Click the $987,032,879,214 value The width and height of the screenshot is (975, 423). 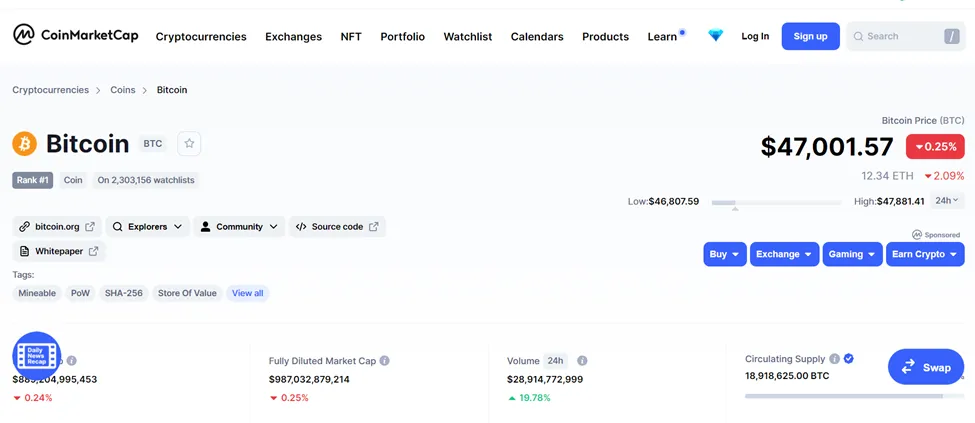309,379
